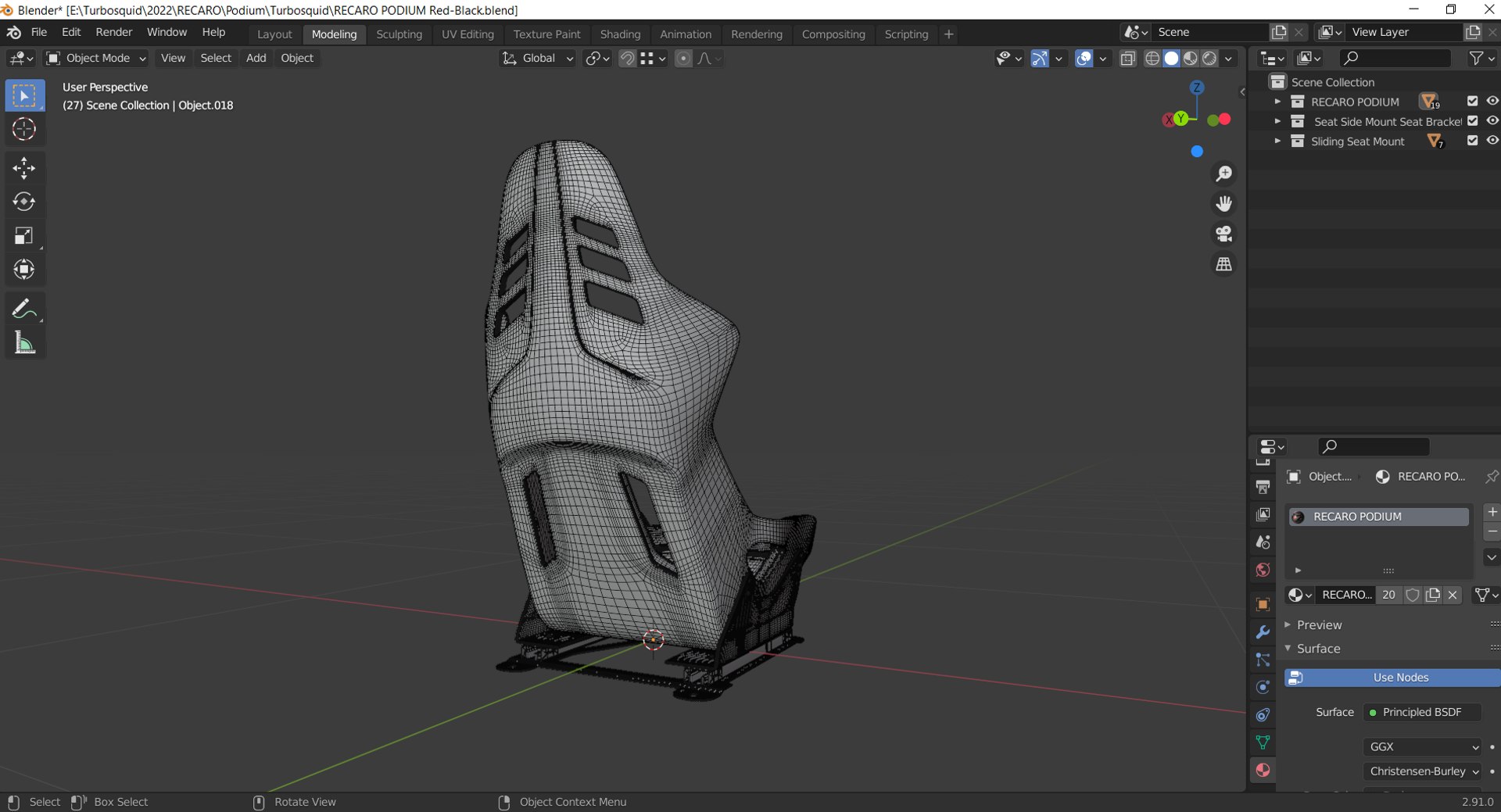This screenshot has width=1501, height=812.
Task: Select the Select Box tool in toolbar
Action: pyautogui.click(x=24, y=96)
